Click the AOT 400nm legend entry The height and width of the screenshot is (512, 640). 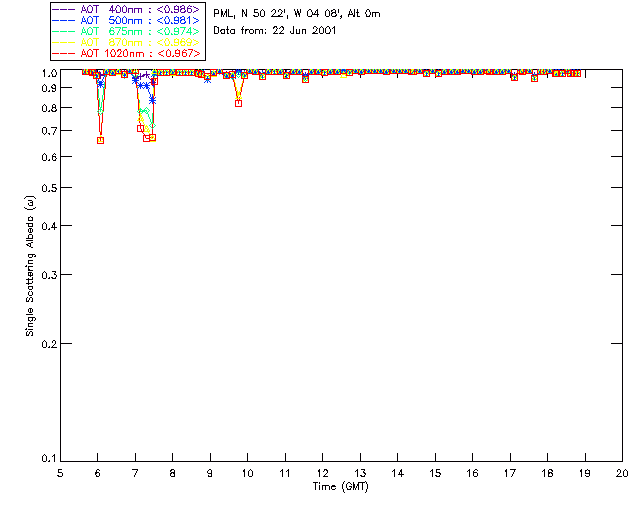[x=126, y=9]
